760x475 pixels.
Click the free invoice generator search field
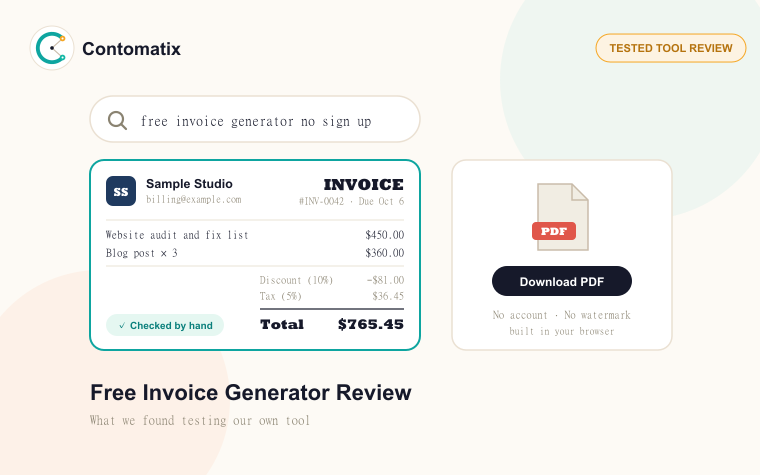[255, 119]
